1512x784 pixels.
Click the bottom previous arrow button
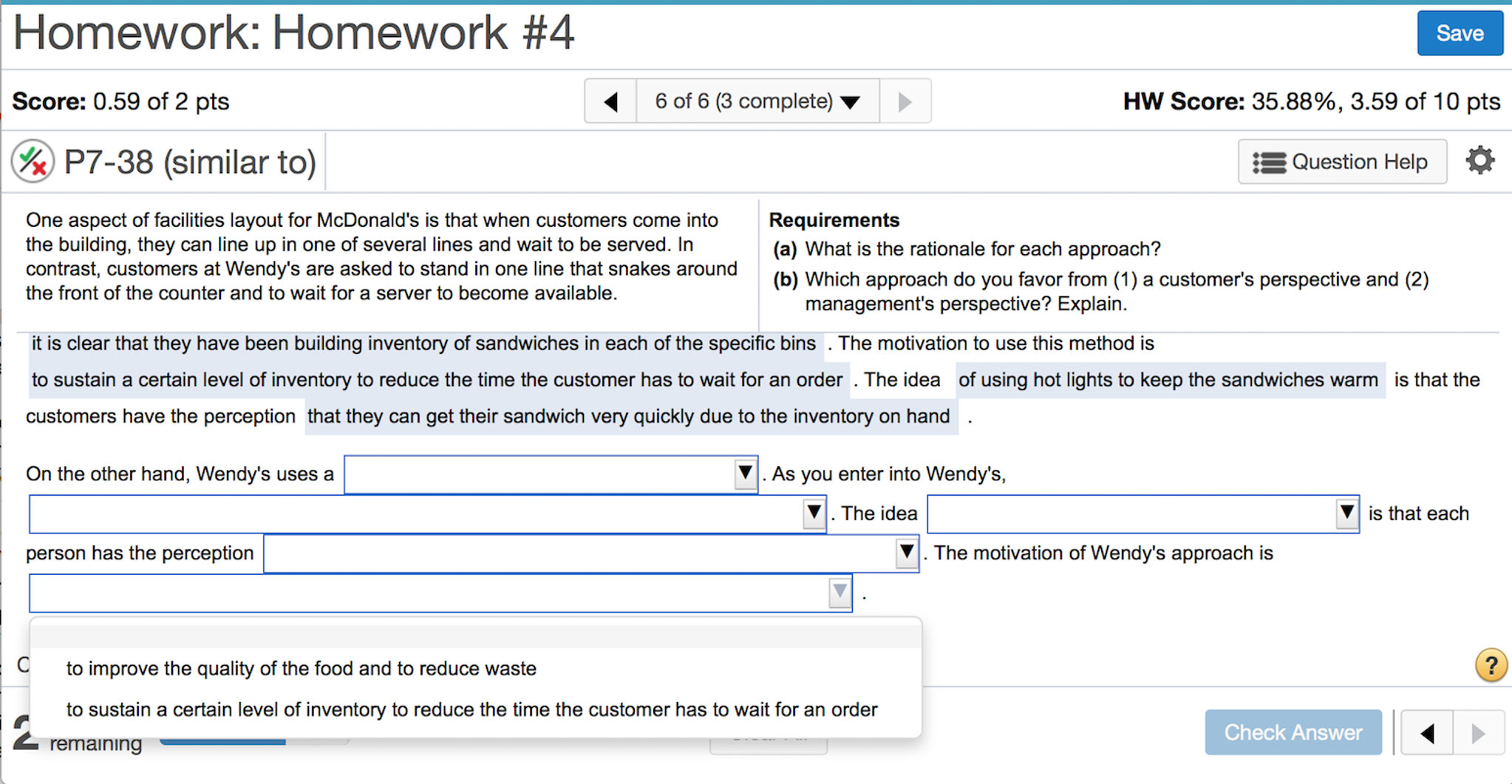(x=1427, y=733)
